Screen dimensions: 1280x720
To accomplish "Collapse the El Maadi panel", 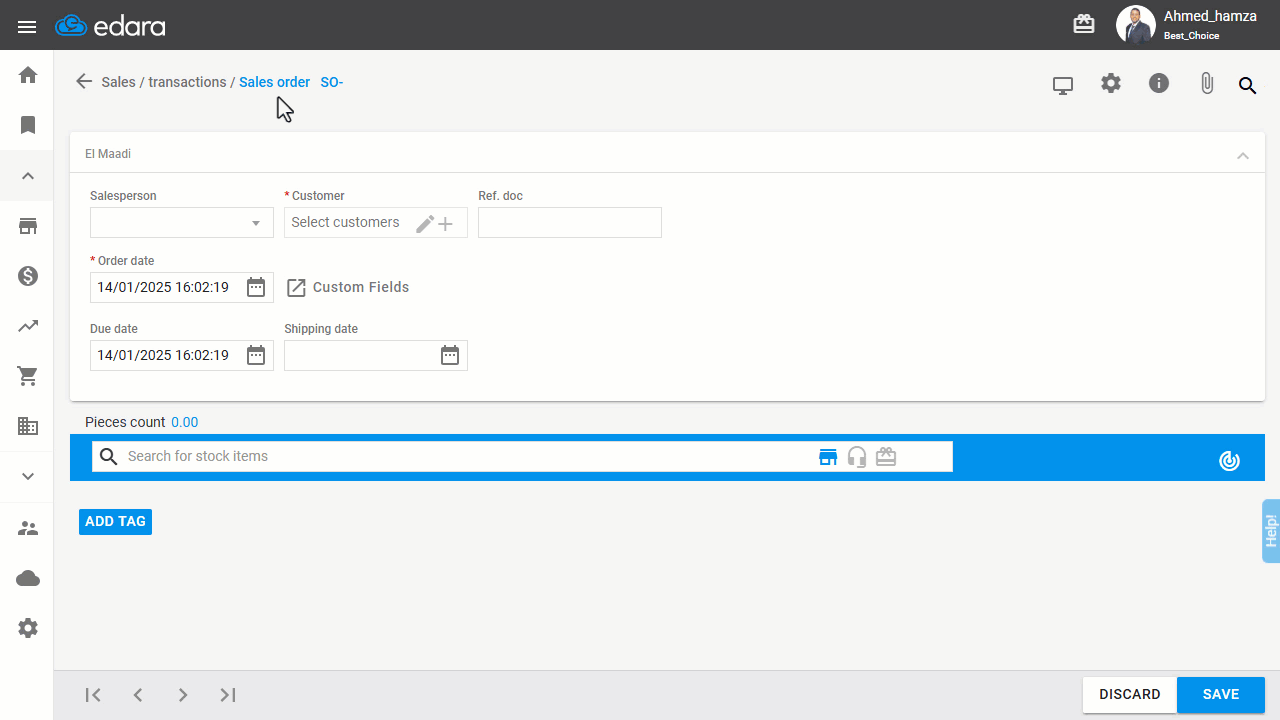I will [1243, 155].
